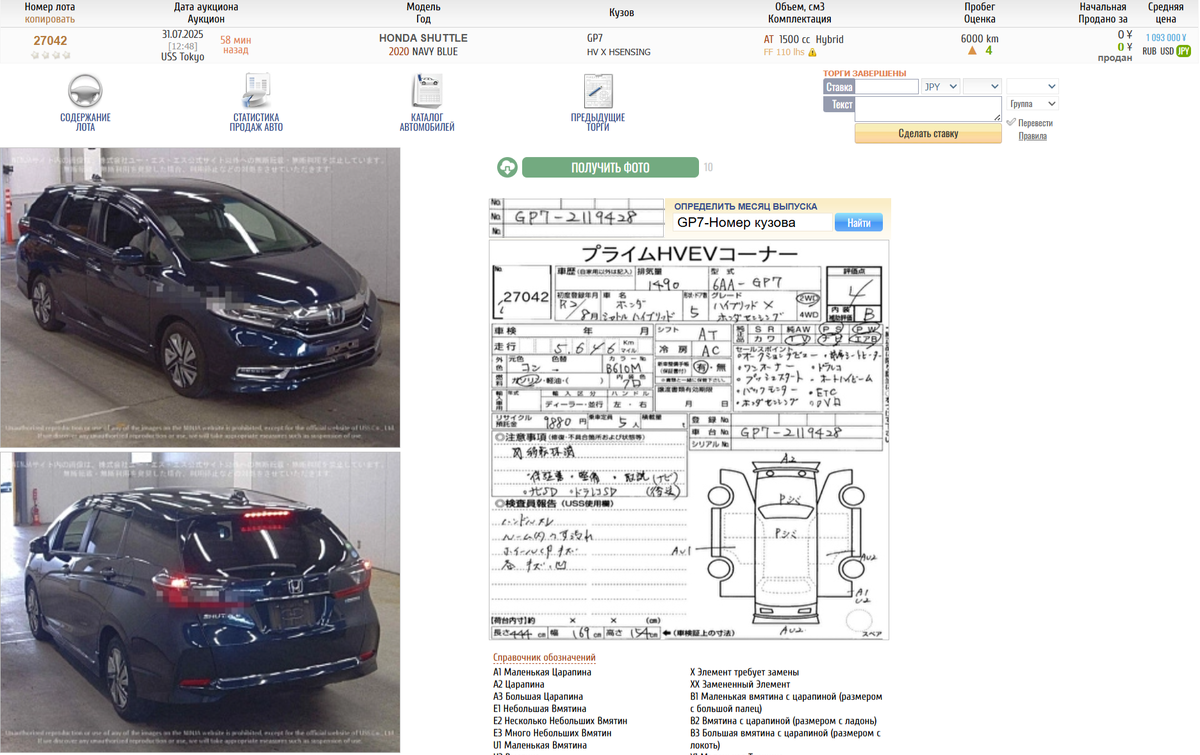Click the 'Каталог автомобилей' label
This screenshot has height=755, width=1200.
click(x=427, y=122)
